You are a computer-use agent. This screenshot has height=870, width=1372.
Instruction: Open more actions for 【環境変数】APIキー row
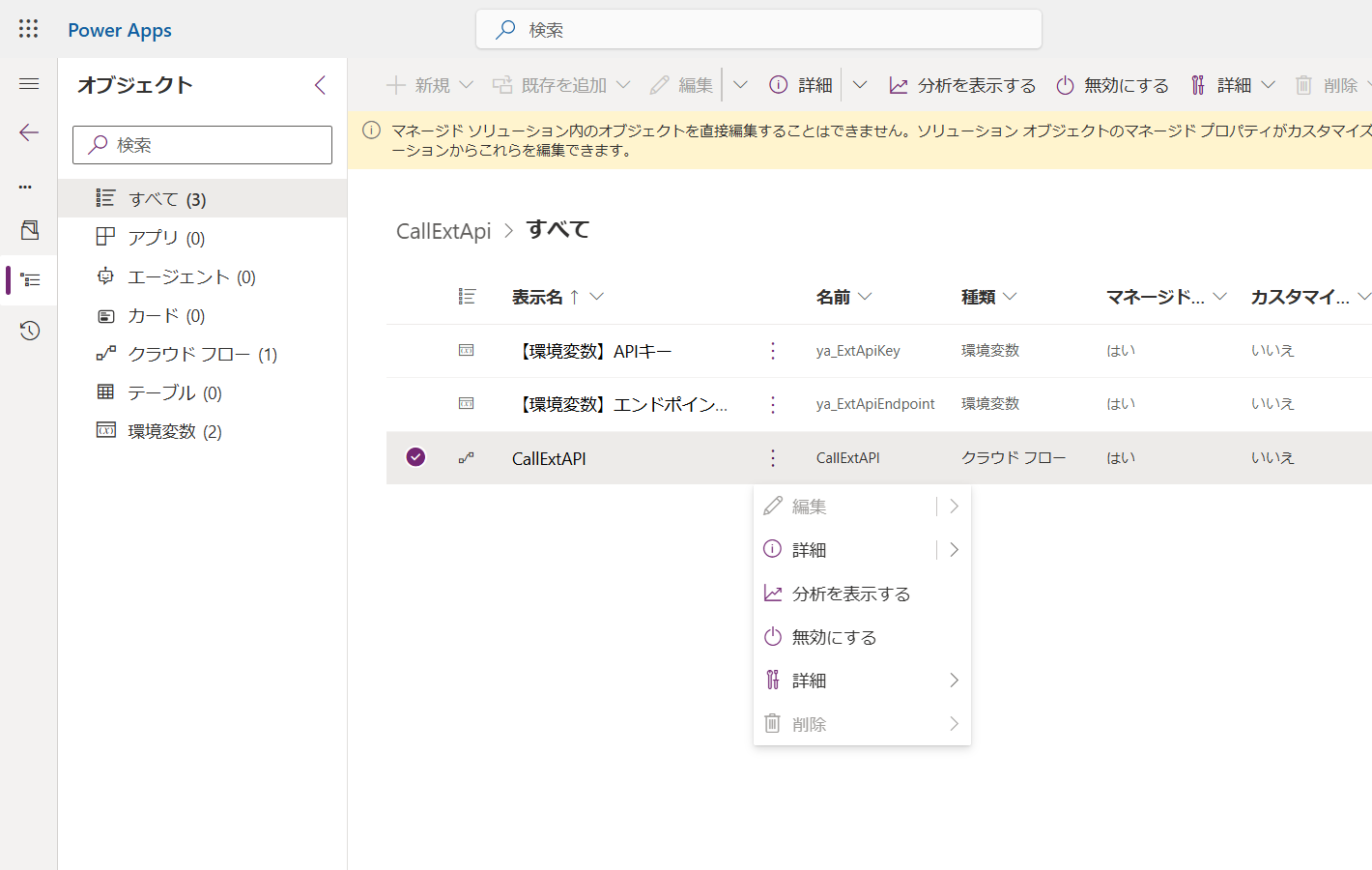773,351
